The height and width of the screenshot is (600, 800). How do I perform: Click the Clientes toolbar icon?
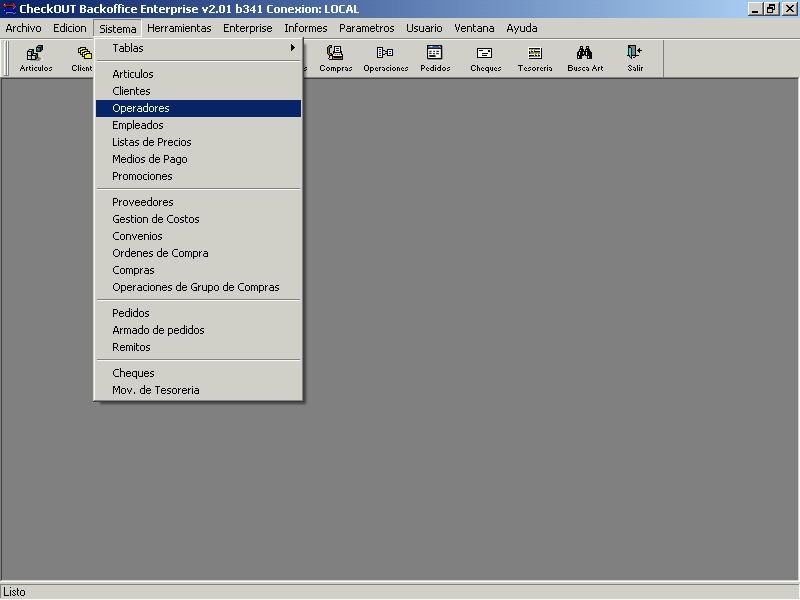[x=82, y=58]
